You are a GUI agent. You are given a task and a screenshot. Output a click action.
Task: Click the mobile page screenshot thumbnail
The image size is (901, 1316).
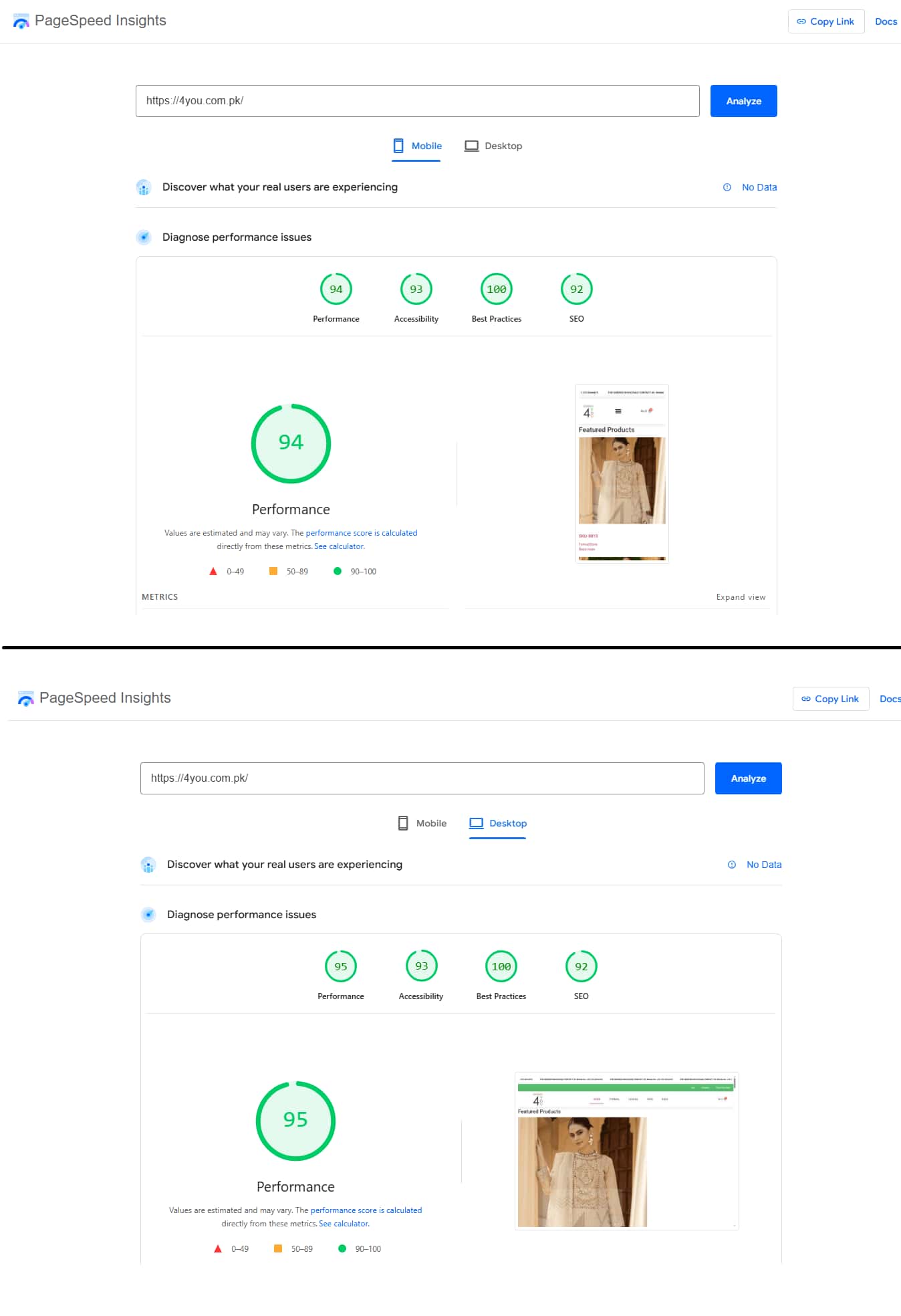point(622,473)
